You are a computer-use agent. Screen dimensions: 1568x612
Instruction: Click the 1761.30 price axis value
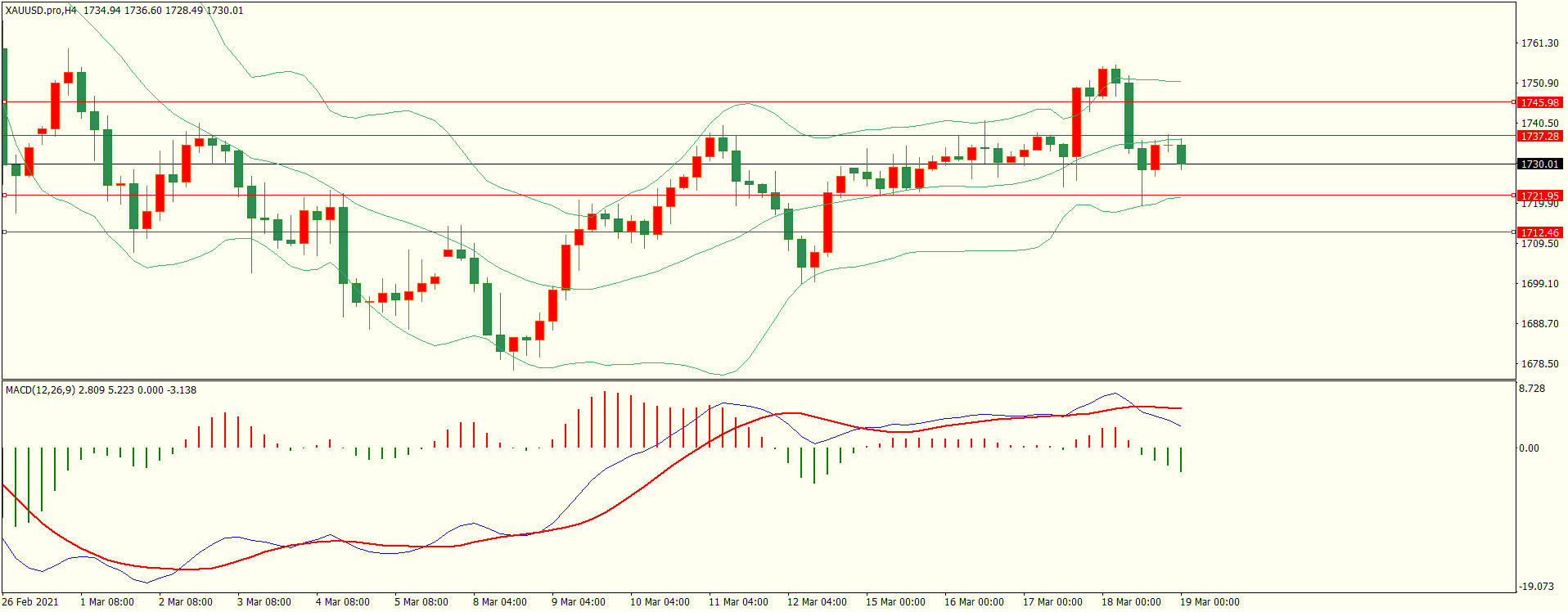click(x=1539, y=43)
